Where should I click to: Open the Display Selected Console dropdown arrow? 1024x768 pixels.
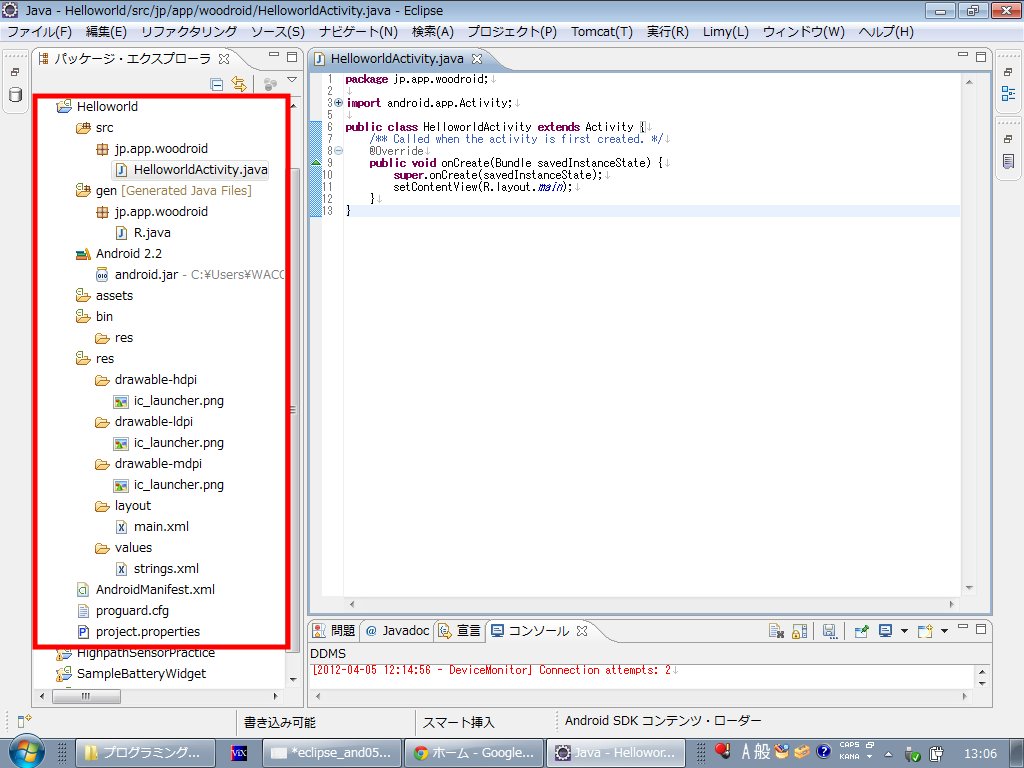[x=904, y=631]
